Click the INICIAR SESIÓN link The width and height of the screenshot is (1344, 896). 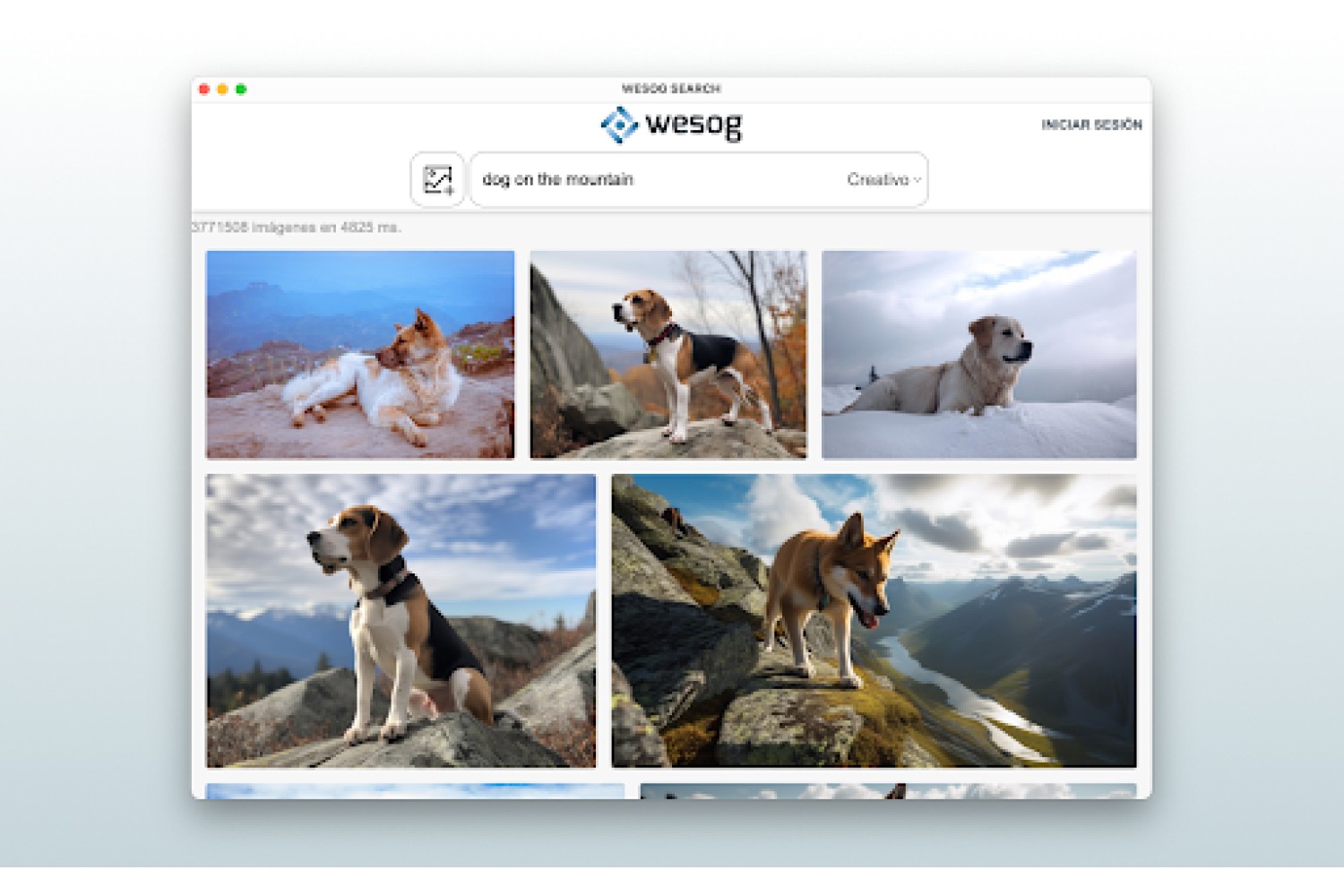coord(1091,125)
